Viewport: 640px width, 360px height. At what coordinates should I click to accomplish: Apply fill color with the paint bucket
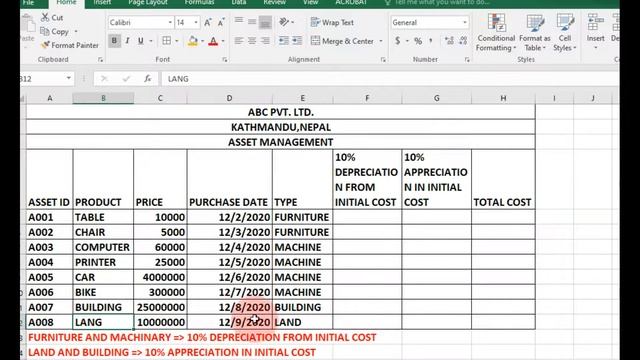tap(192, 40)
